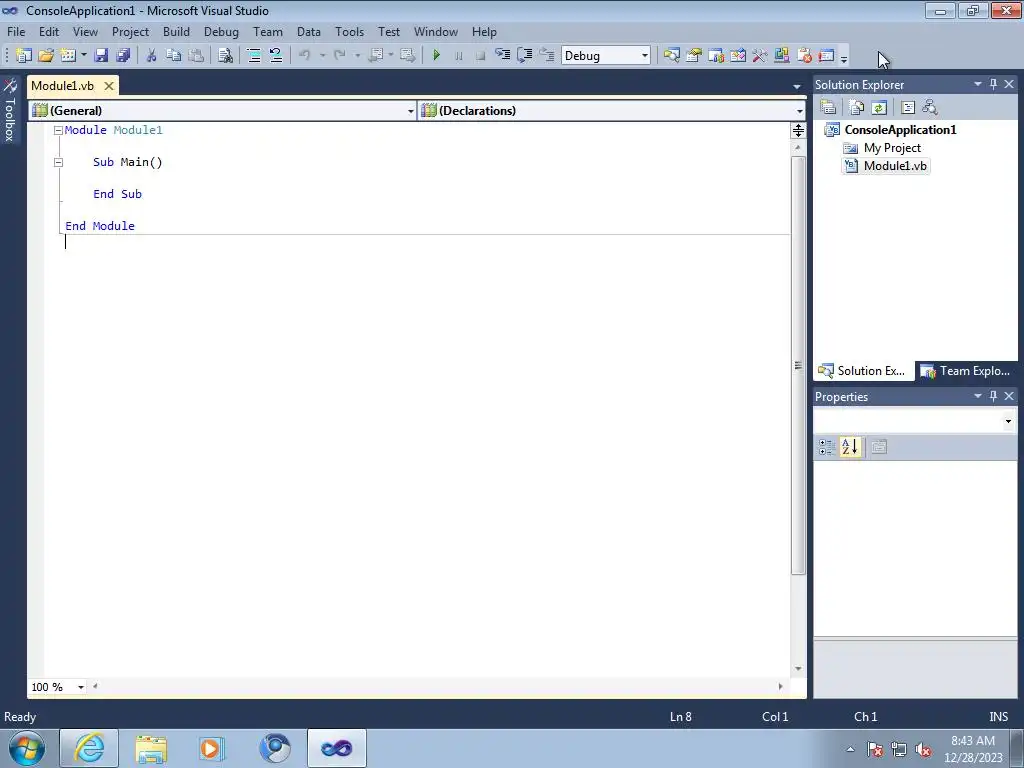Click the Copy icon in the toolbar
This screenshot has height=768, width=1024.
coord(173,56)
